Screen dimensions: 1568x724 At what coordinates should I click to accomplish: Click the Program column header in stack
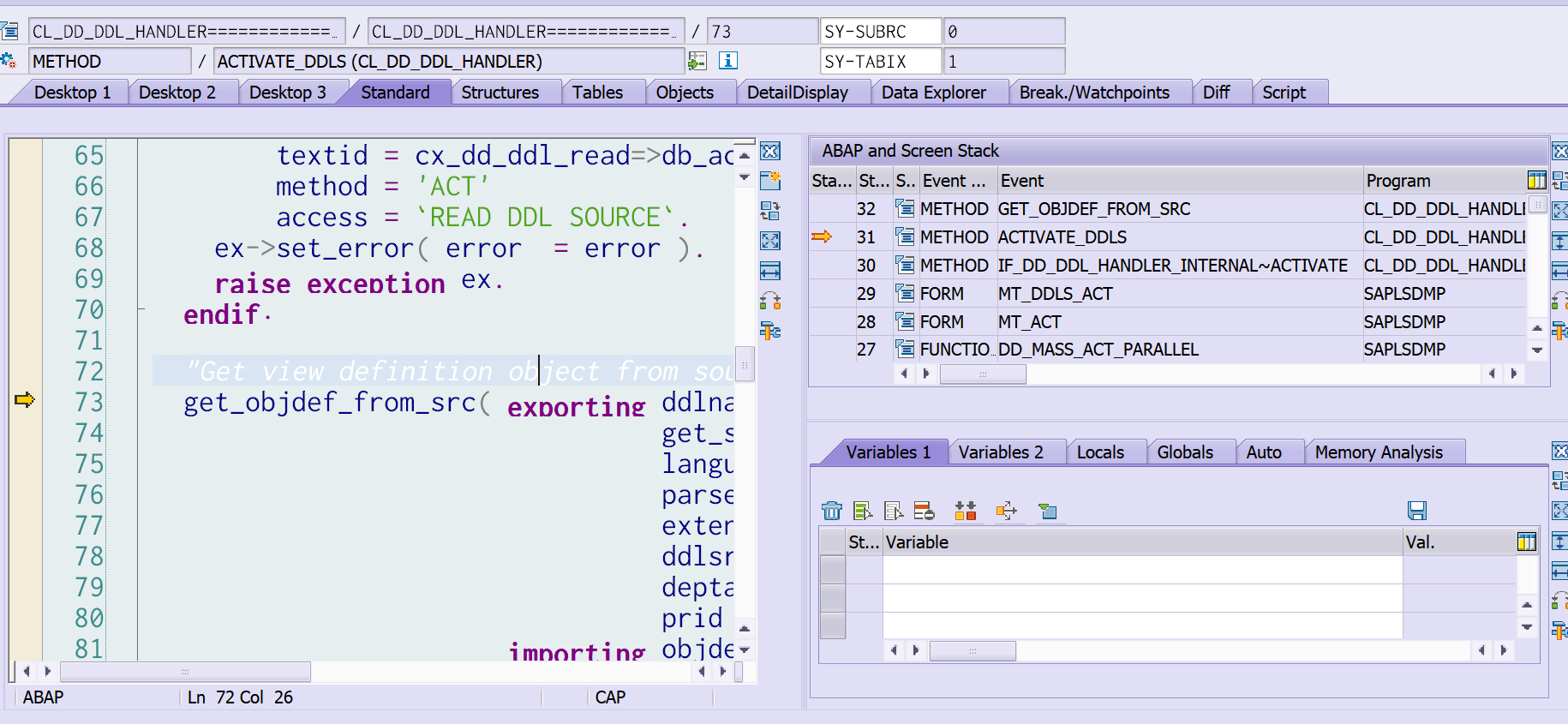click(1444, 181)
